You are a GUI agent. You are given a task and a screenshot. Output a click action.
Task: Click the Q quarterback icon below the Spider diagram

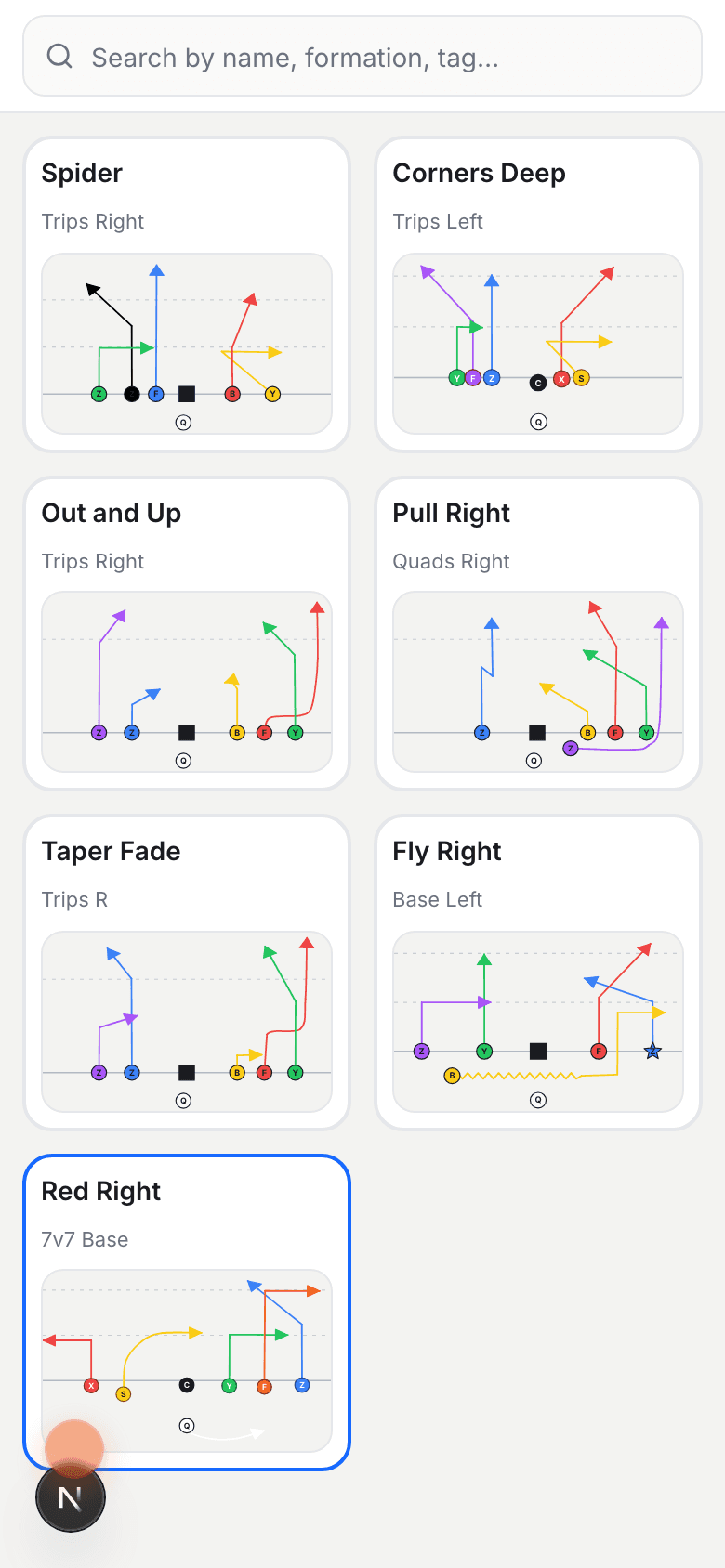[x=184, y=422]
